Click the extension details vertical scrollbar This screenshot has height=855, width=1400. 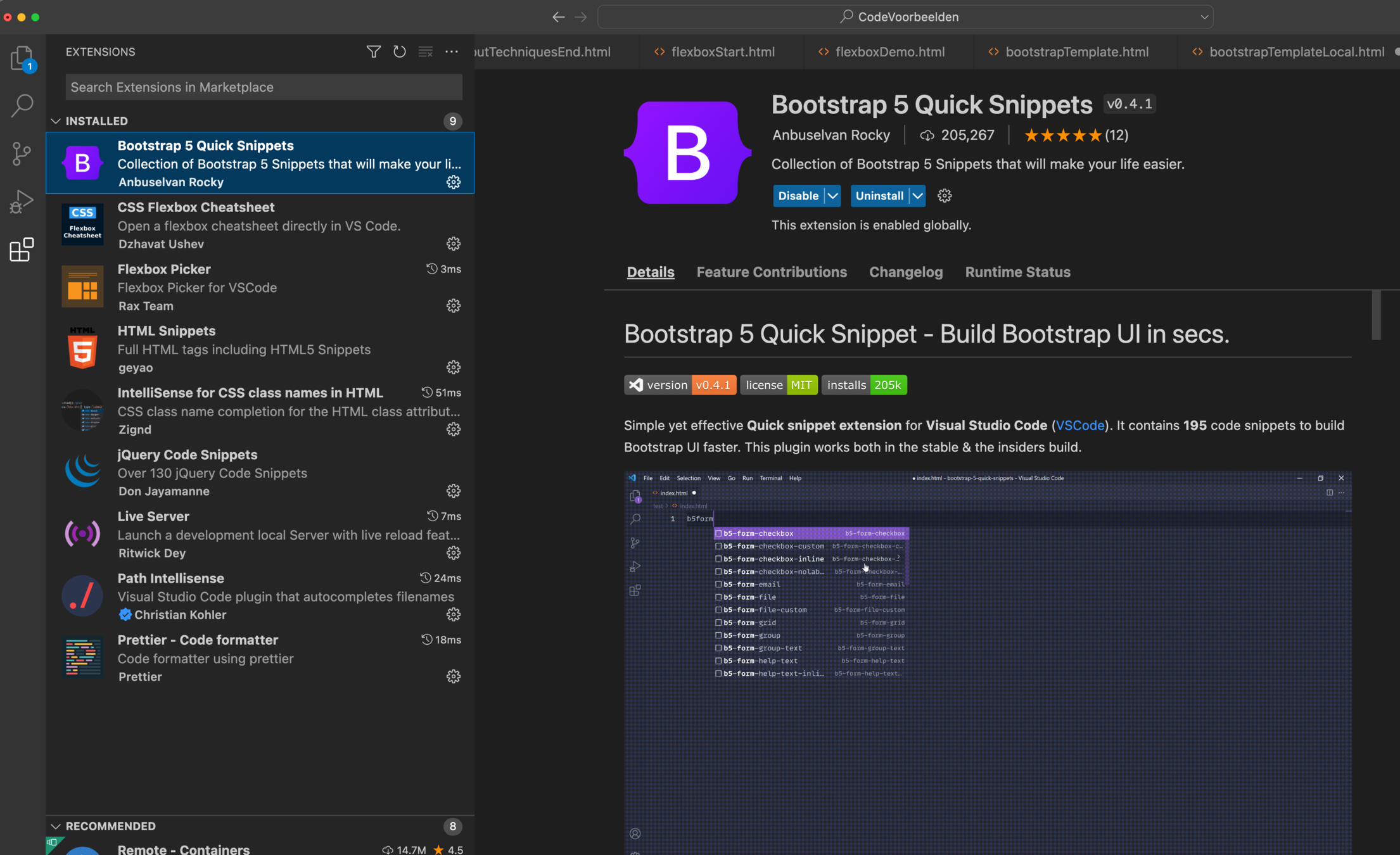tap(1375, 315)
